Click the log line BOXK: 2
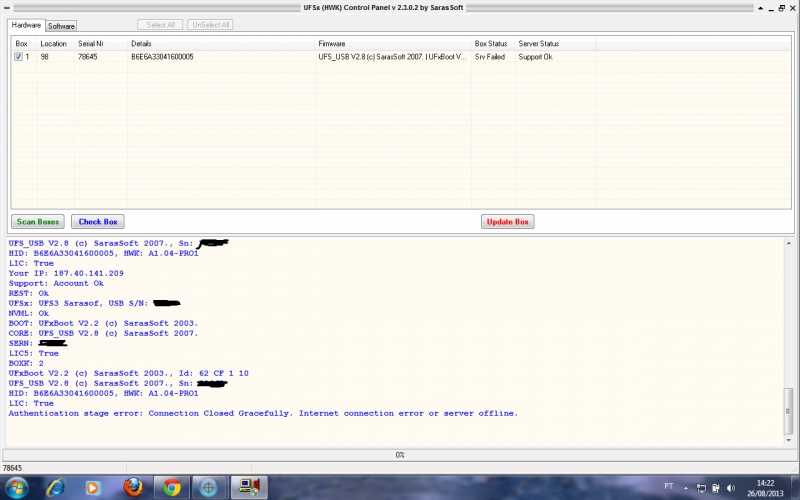The image size is (800, 500). tap(26, 363)
